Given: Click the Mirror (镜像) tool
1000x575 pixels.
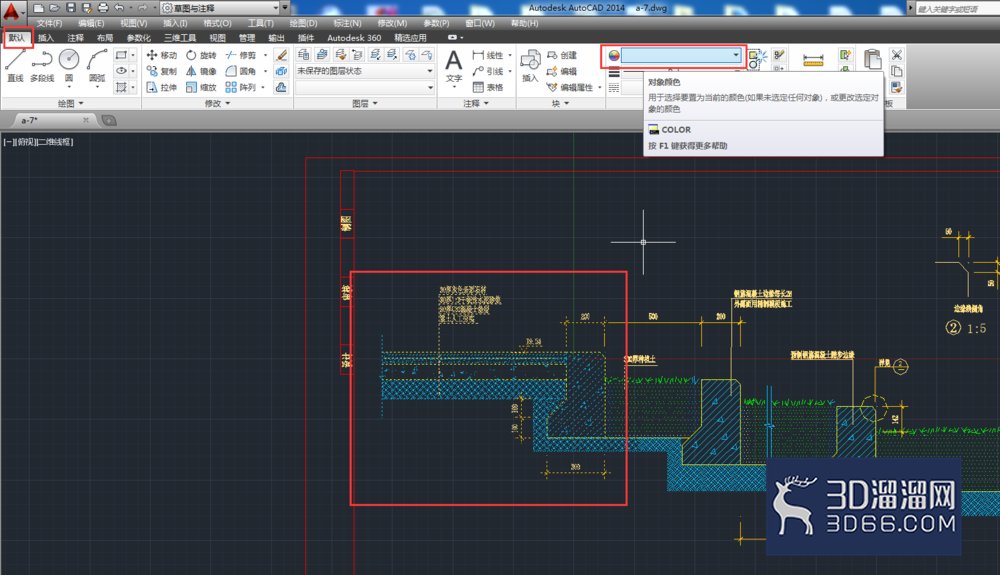Looking at the screenshot, I should [201, 71].
